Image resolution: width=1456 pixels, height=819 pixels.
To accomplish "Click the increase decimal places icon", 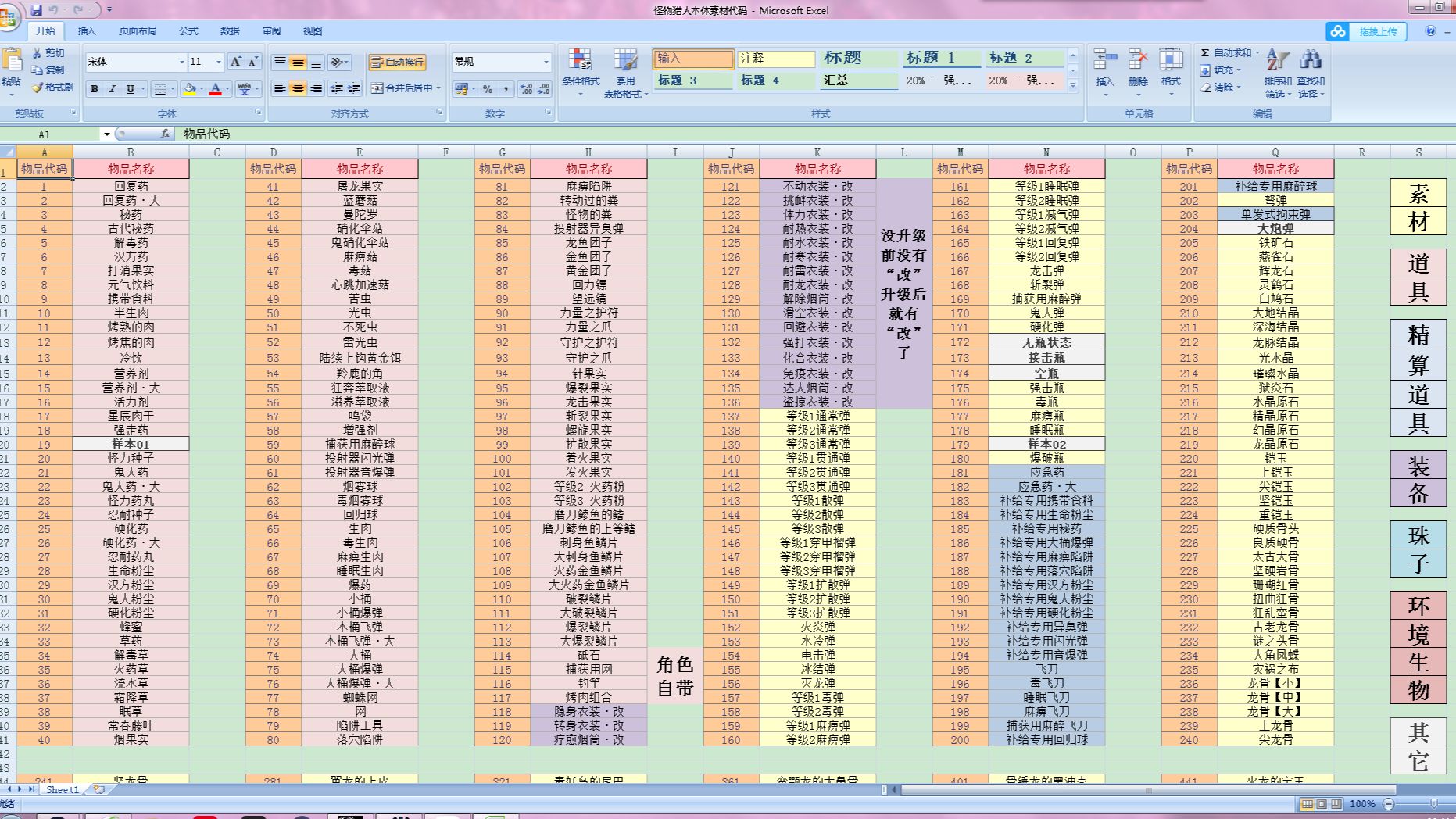I will (527, 89).
